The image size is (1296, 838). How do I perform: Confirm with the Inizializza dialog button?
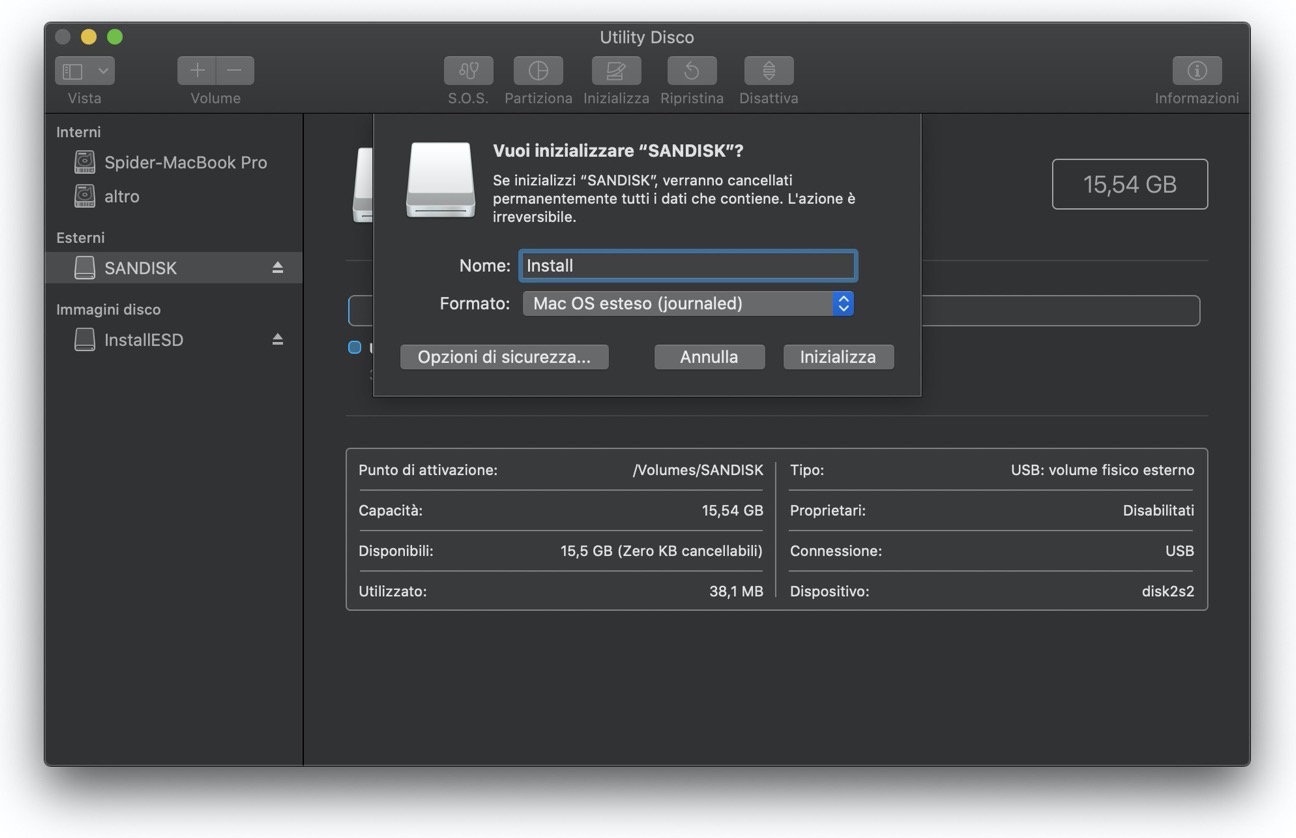837,357
